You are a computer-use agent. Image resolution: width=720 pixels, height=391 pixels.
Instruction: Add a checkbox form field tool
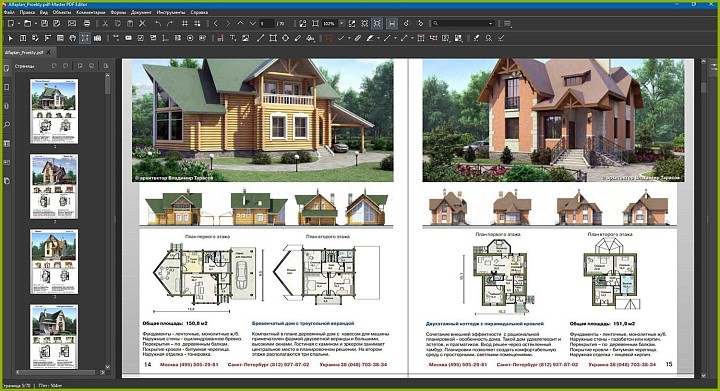141,38
